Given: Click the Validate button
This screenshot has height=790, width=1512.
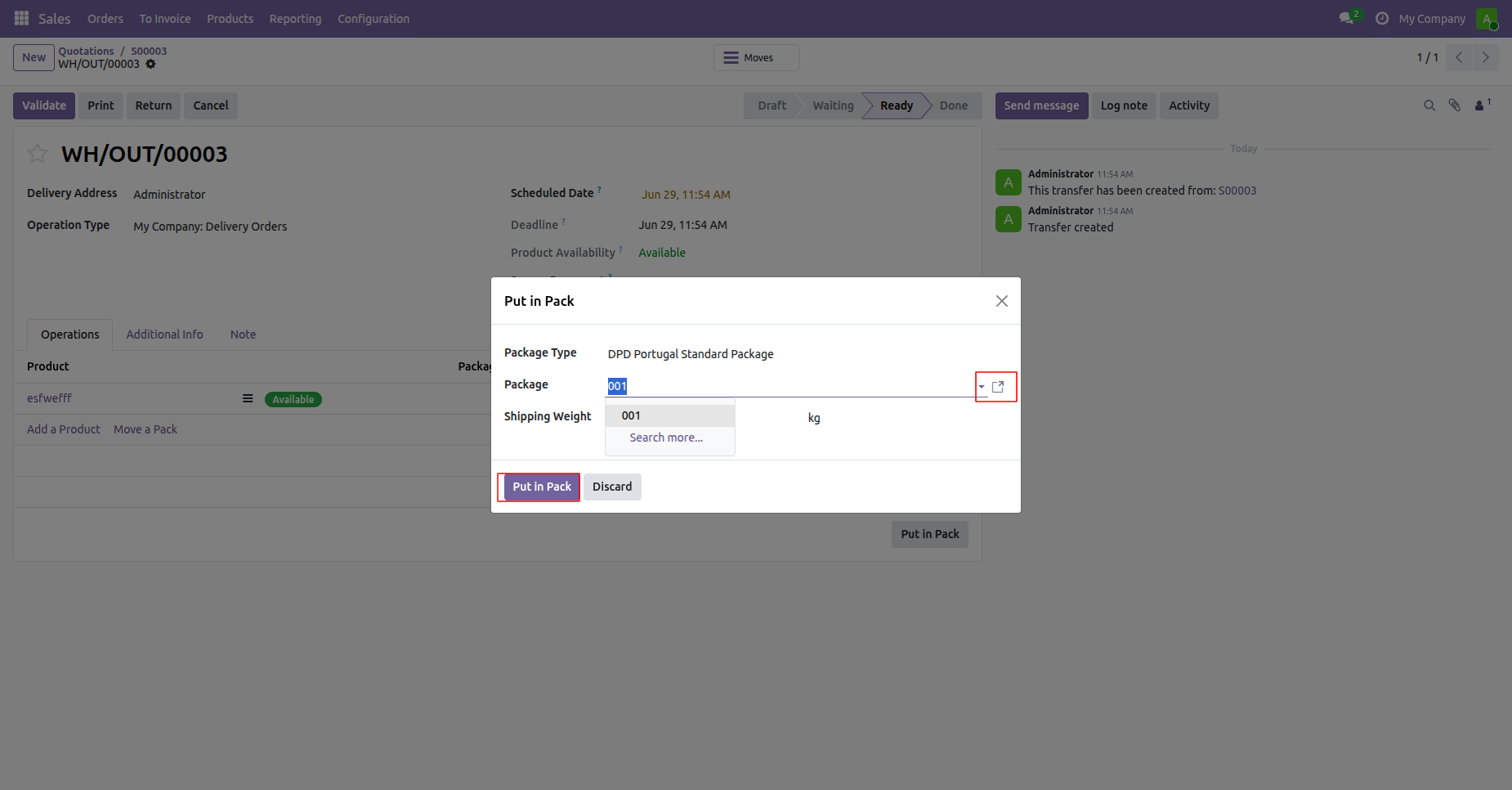Looking at the screenshot, I should (44, 105).
